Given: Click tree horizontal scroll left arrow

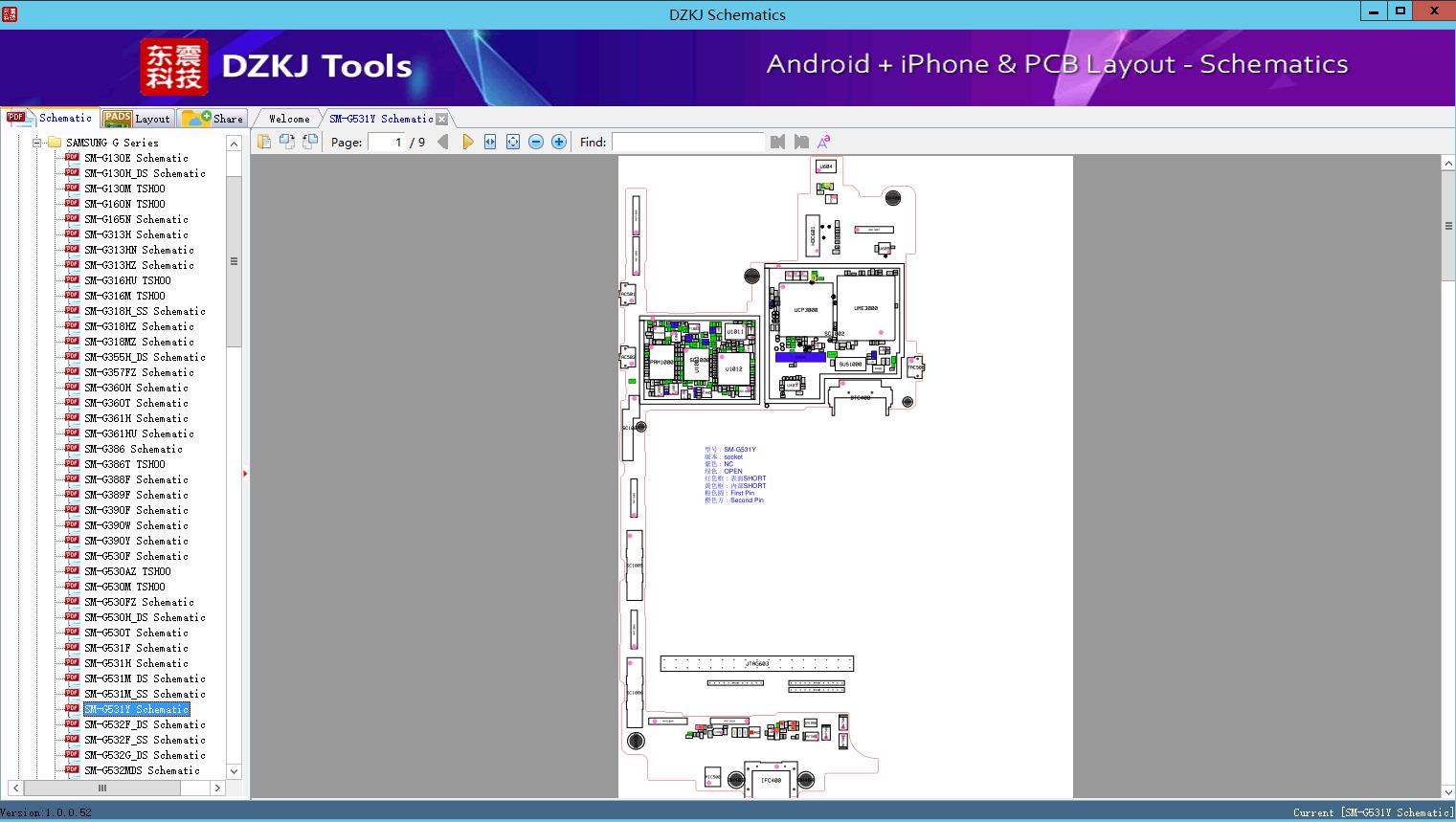Looking at the screenshot, I should (x=15, y=789).
